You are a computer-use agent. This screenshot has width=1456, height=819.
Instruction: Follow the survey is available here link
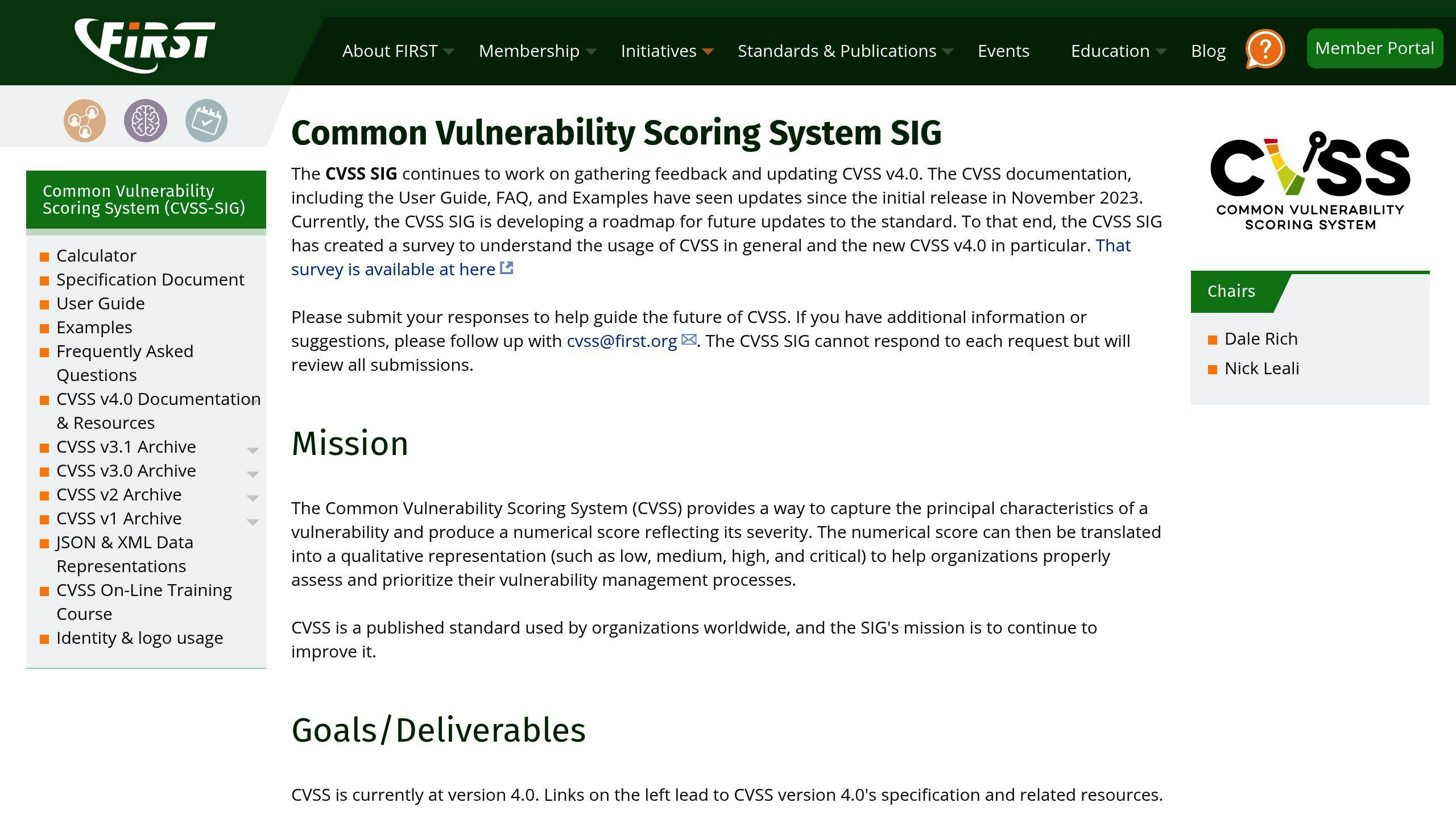point(393,270)
